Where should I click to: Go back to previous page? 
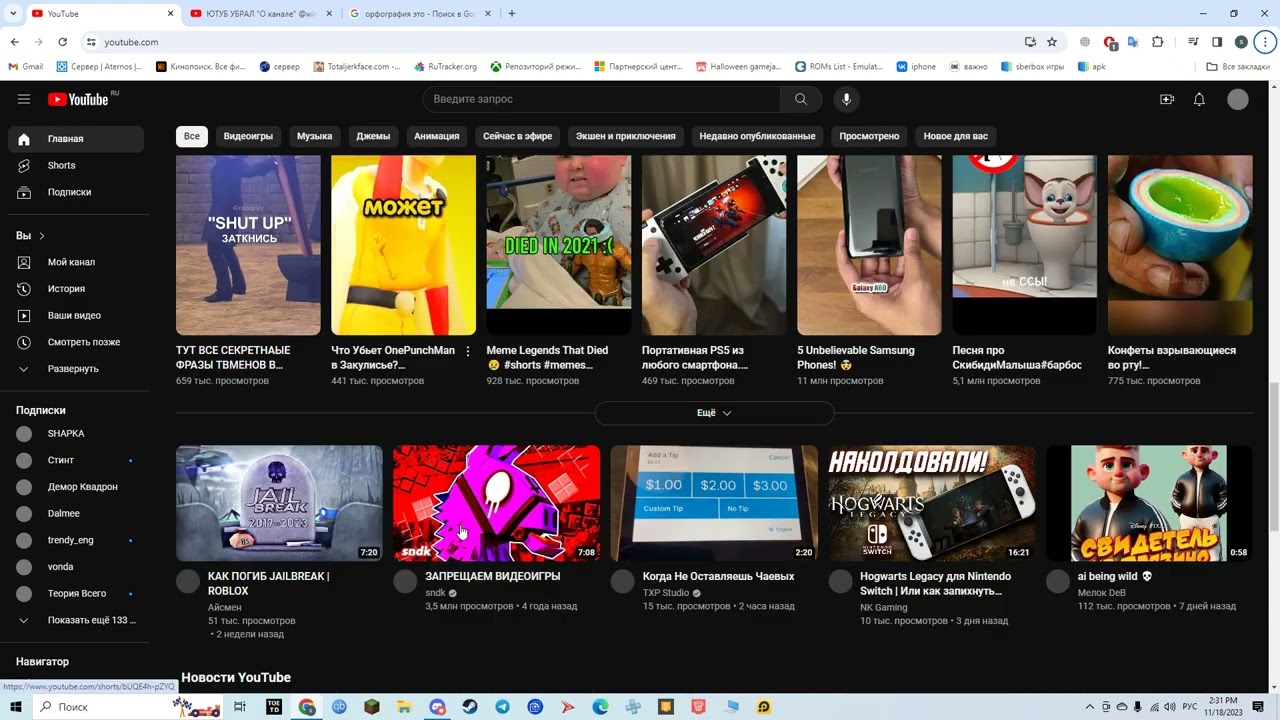click(15, 42)
